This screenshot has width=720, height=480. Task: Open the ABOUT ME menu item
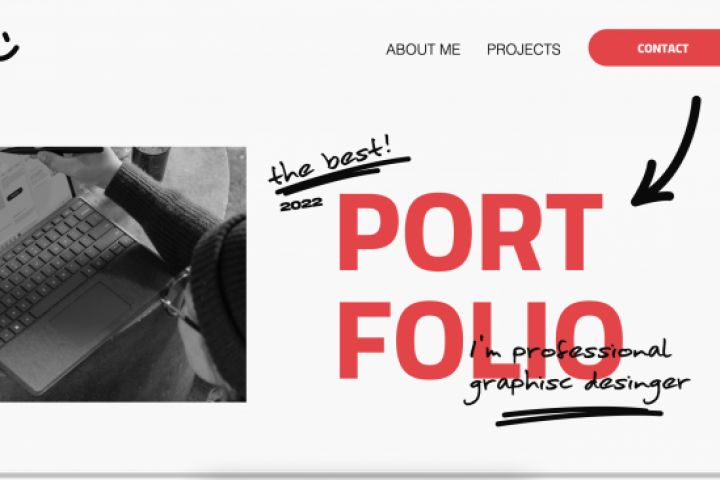click(423, 49)
